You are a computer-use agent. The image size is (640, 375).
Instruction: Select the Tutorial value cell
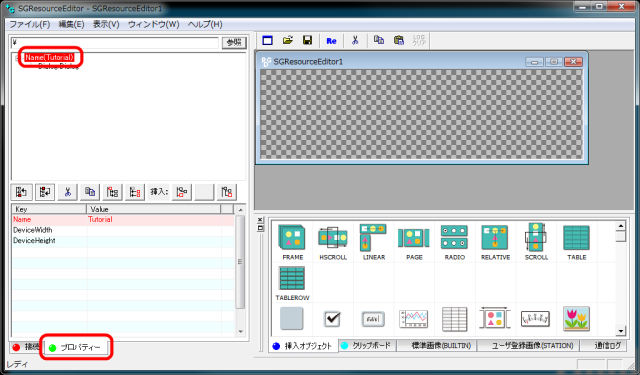[154, 220]
